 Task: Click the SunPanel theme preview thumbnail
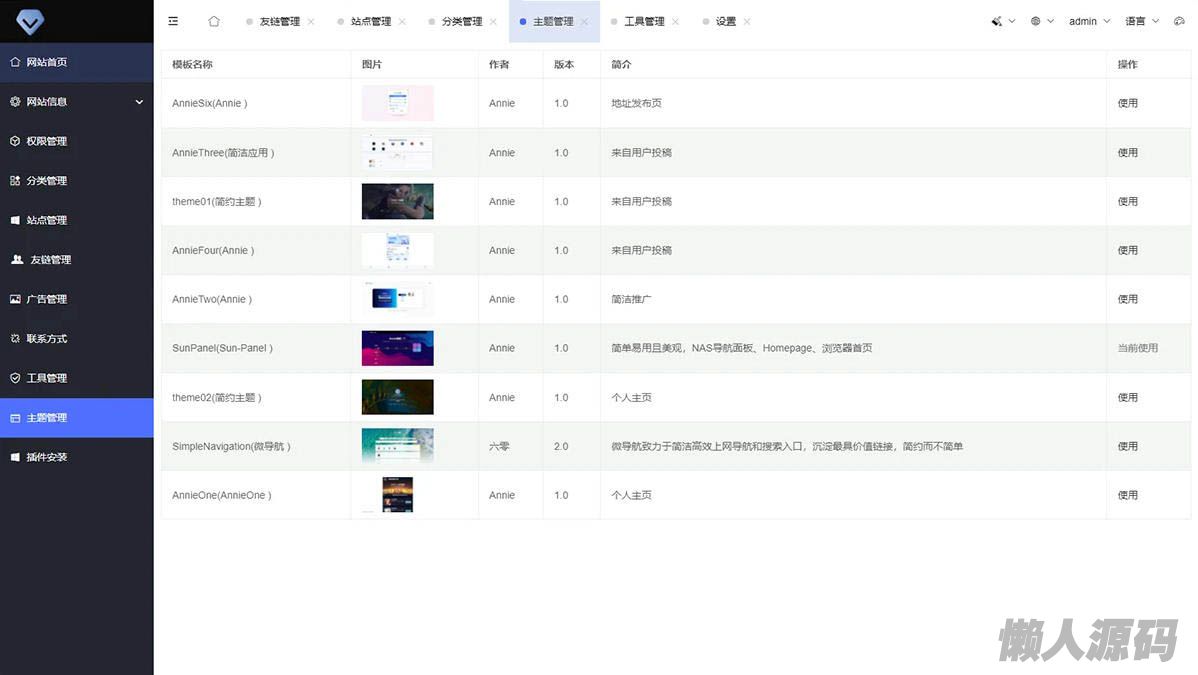tap(397, 348)
